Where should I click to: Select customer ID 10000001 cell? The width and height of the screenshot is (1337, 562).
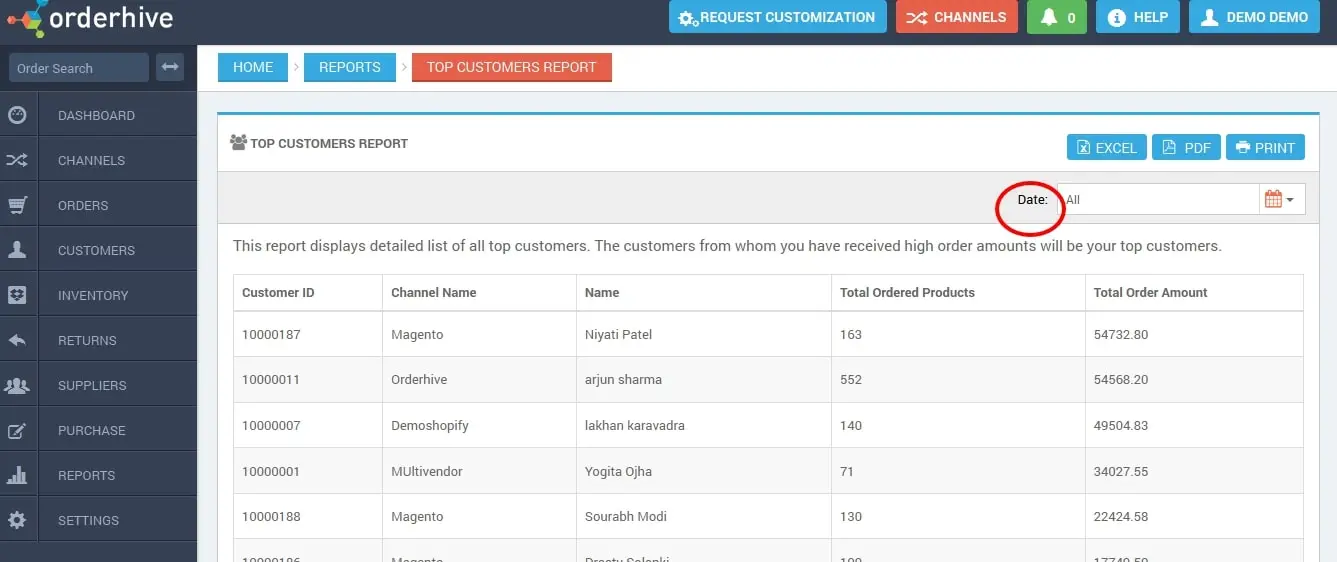click(x=308, y=471)
